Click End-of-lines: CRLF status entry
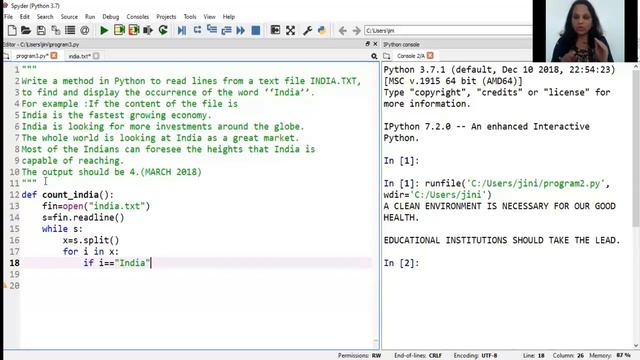 click(x=418, y=356)
